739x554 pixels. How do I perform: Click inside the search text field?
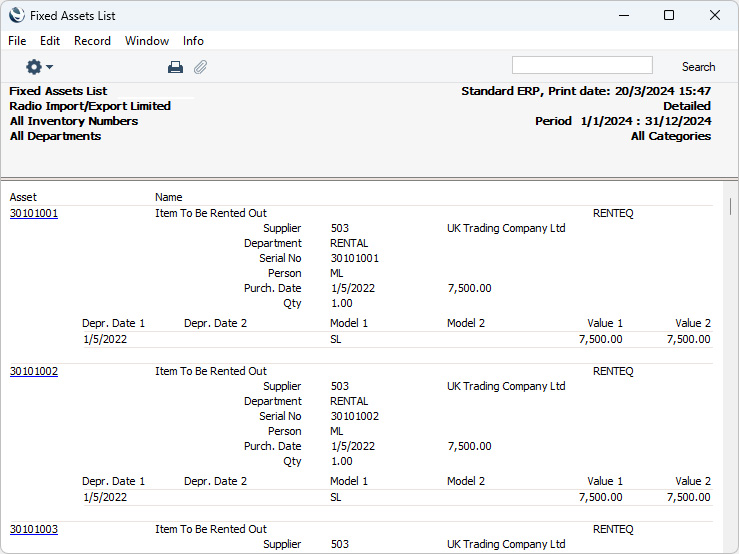tap(581, 66)
